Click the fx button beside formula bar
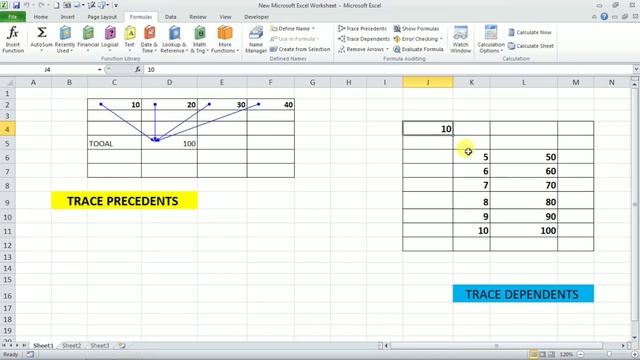 tap(138, 70)
